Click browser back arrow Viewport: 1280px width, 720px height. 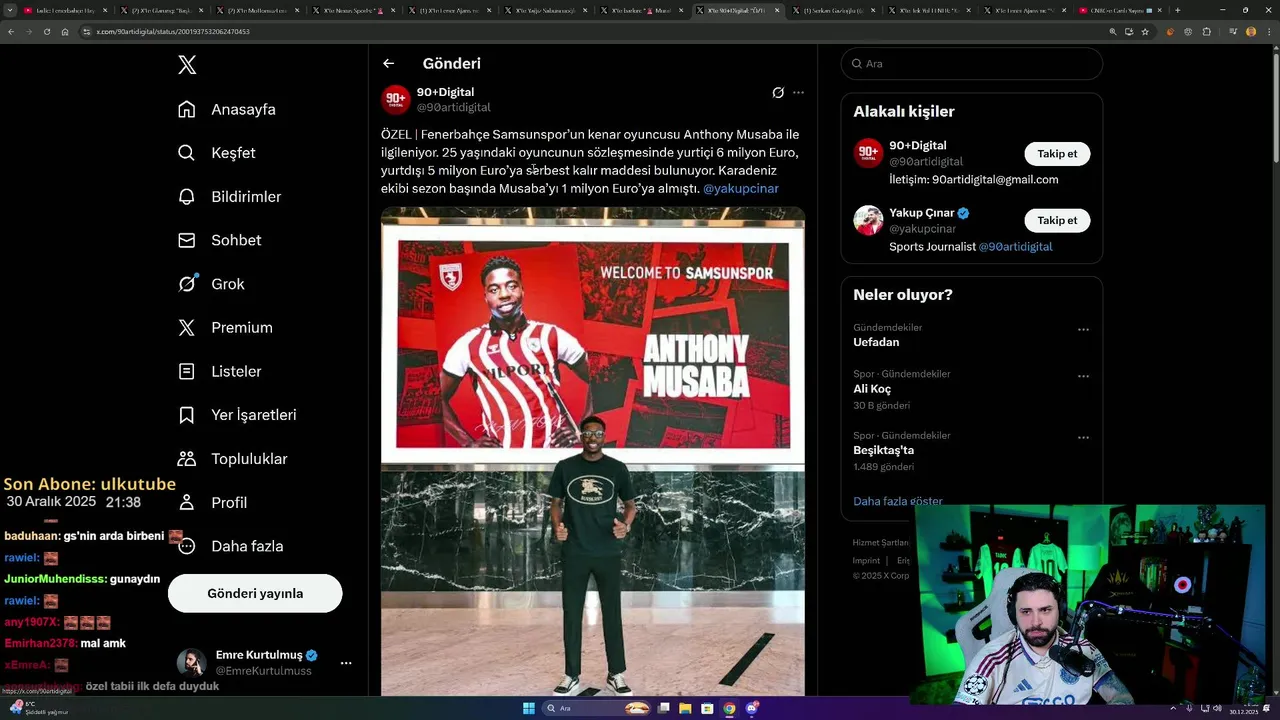[11, 32]
